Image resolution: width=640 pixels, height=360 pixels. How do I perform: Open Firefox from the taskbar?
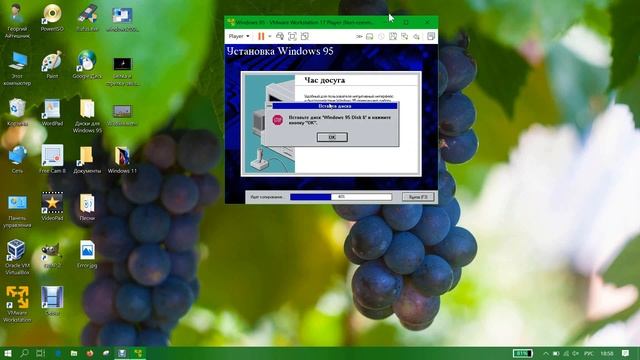pos(90,353)
